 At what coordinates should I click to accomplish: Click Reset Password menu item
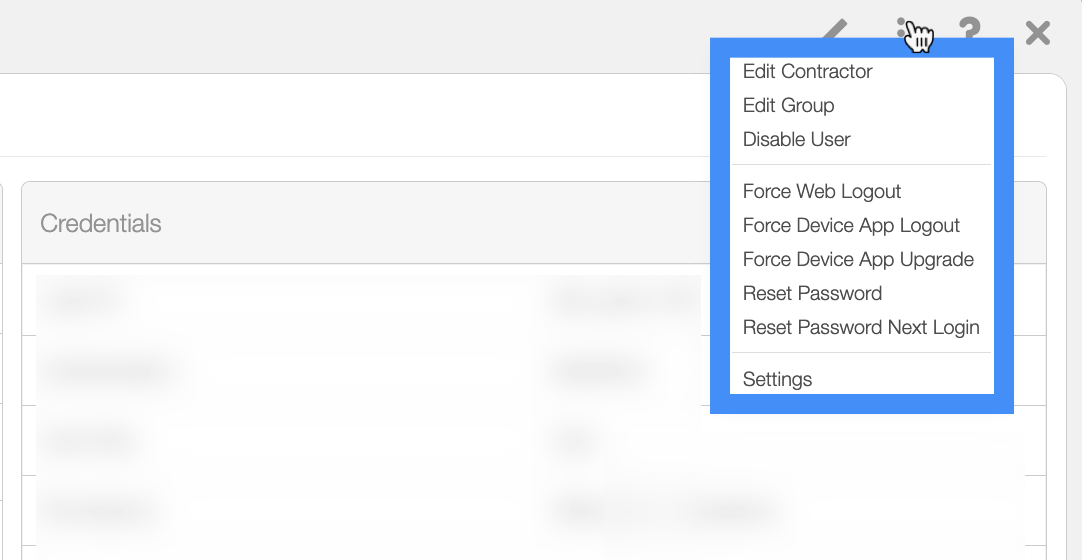click(812, 293)
